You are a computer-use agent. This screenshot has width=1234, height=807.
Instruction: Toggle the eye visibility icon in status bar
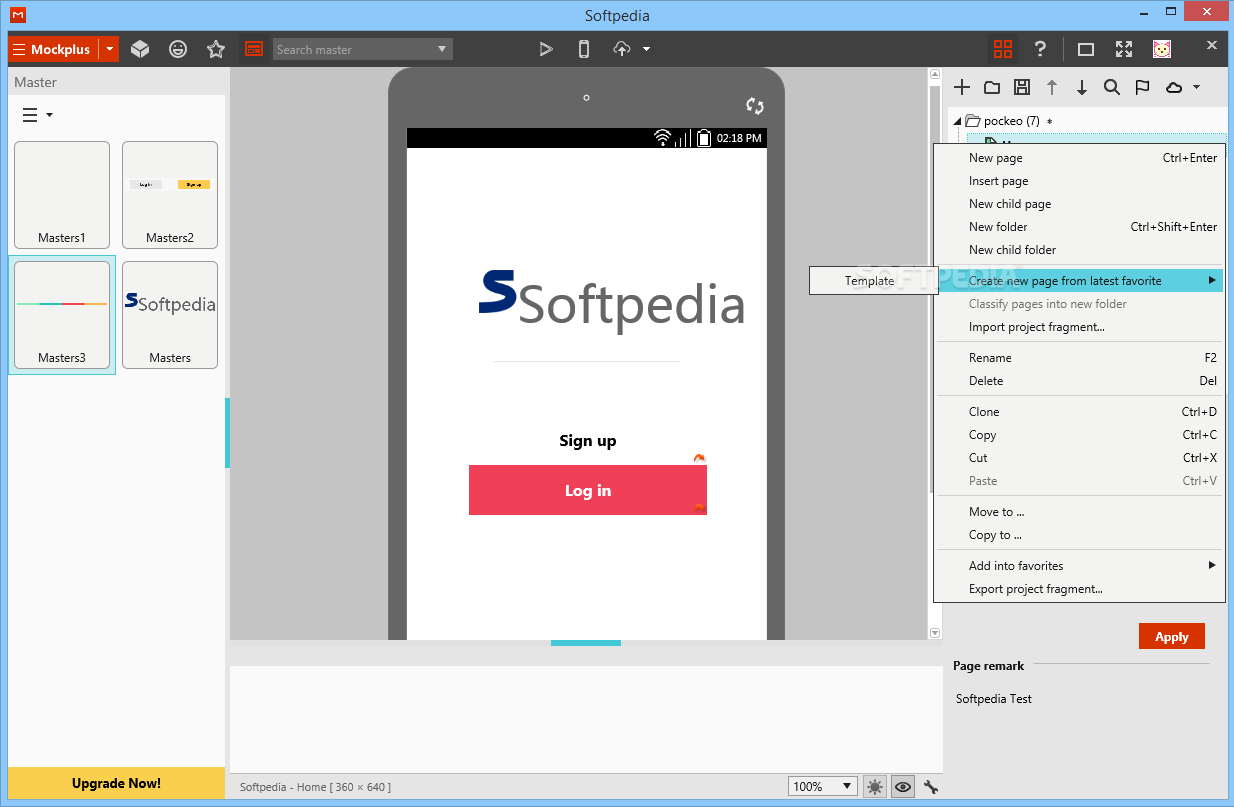pos(903,787)
